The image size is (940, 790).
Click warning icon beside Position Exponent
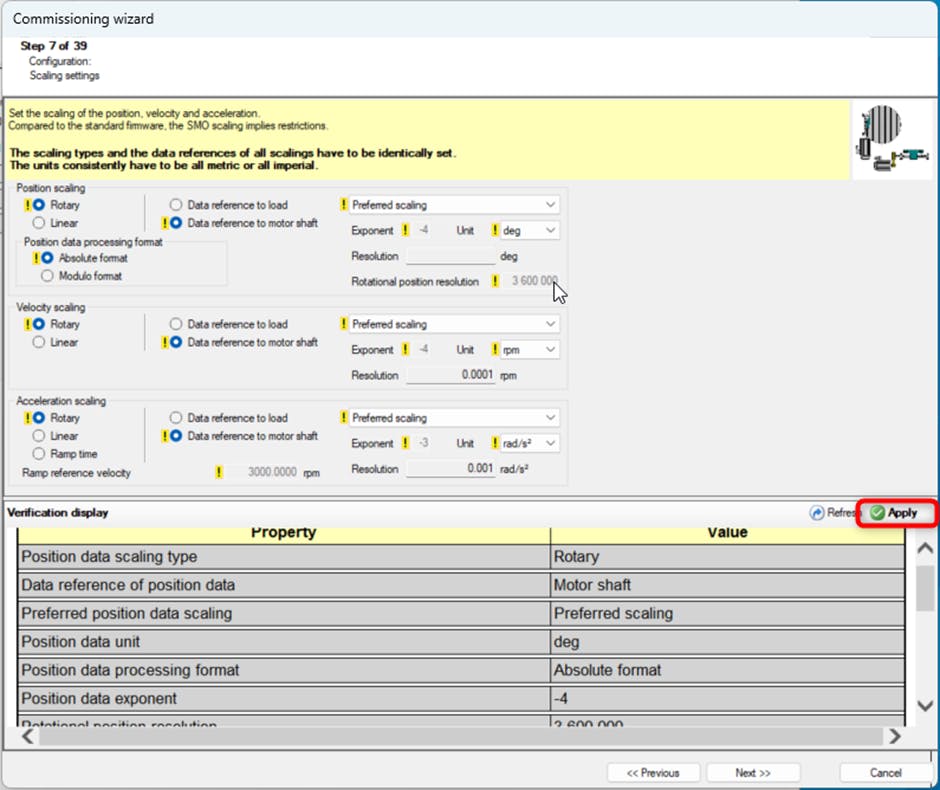405,230
